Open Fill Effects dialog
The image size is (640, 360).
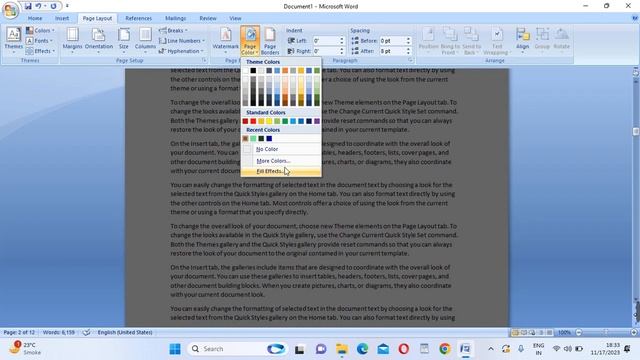[281, 171]
